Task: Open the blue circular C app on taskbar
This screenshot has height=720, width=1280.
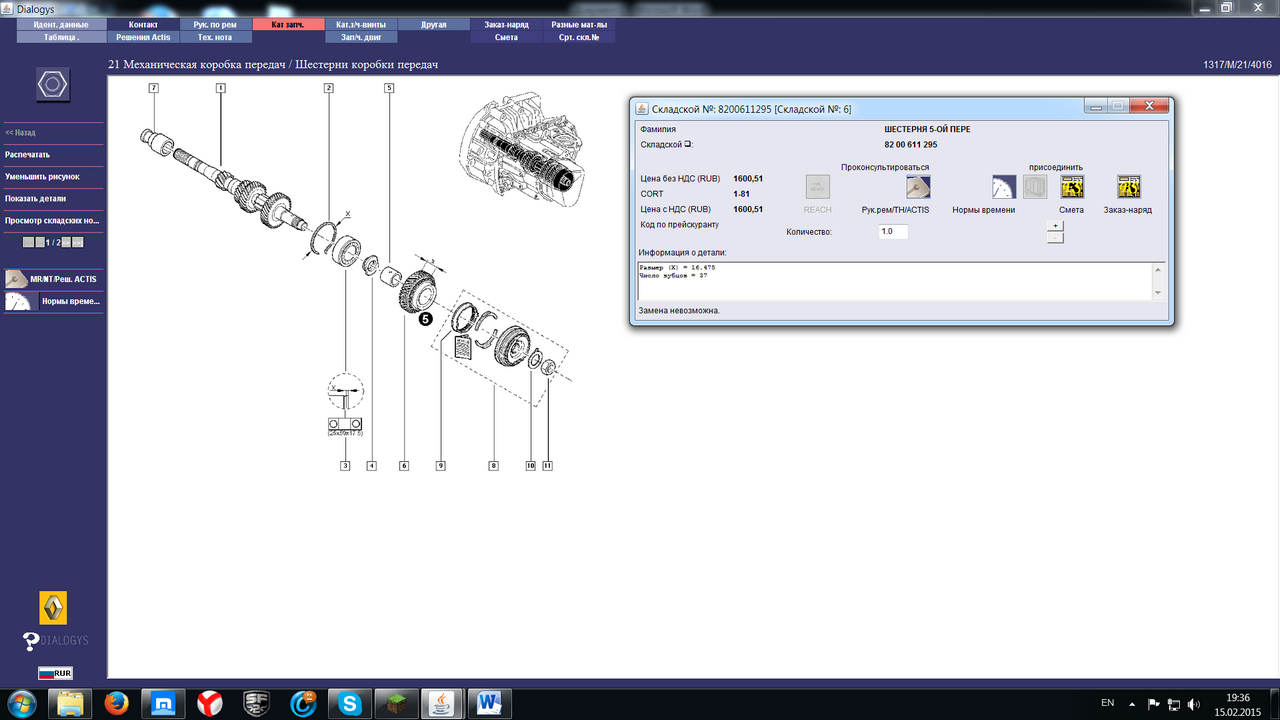Action: tap(303, 704)
